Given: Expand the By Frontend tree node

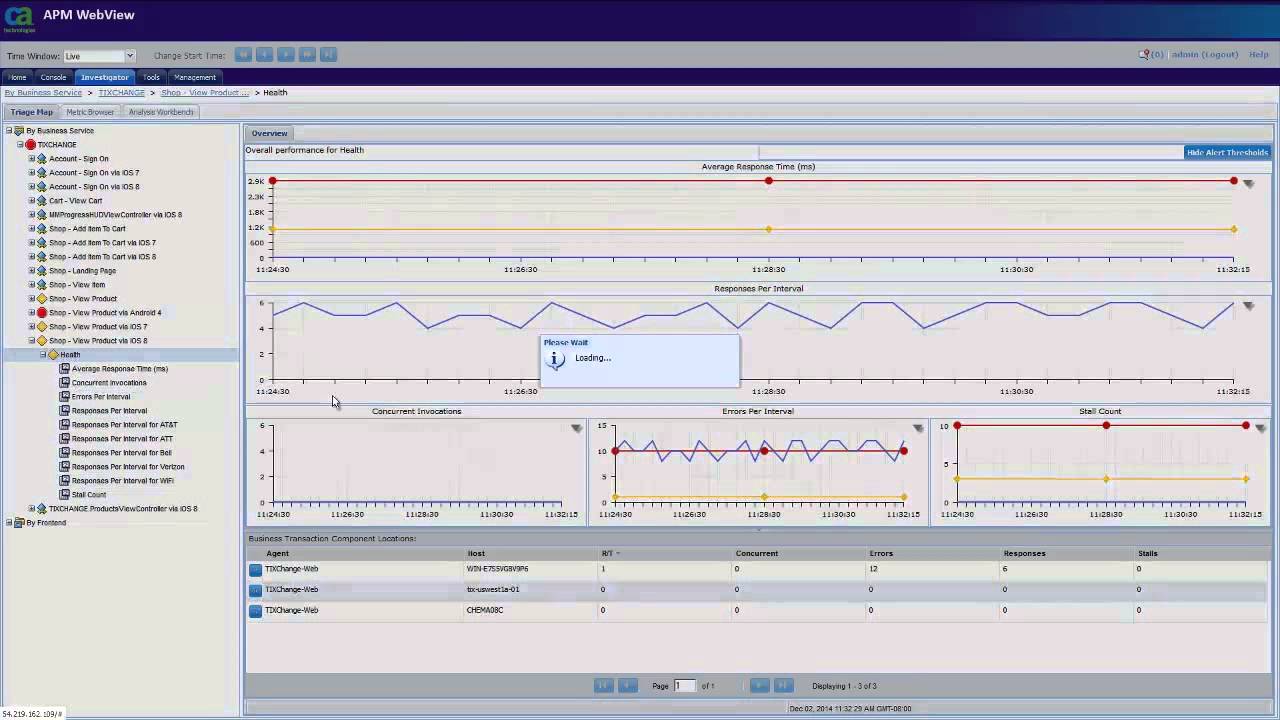Looking at the screenshot, I should pyautogui.click(x=9, y=523).
